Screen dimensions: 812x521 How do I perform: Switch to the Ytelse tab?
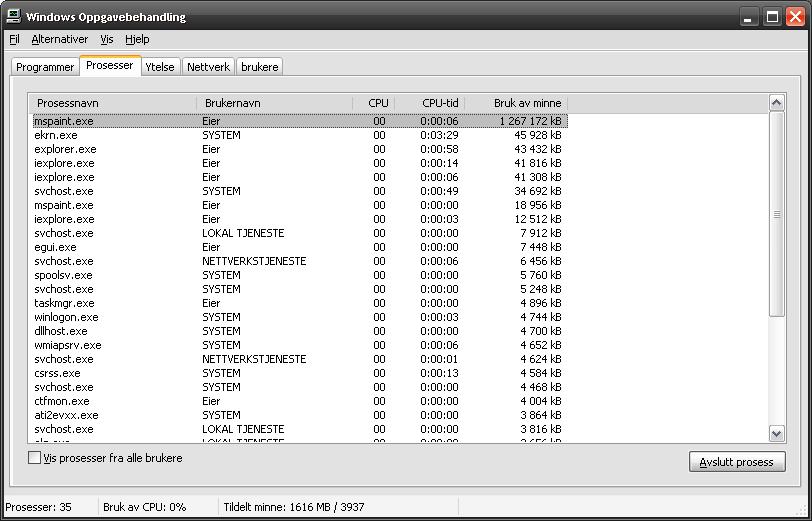tap(160, 67)
